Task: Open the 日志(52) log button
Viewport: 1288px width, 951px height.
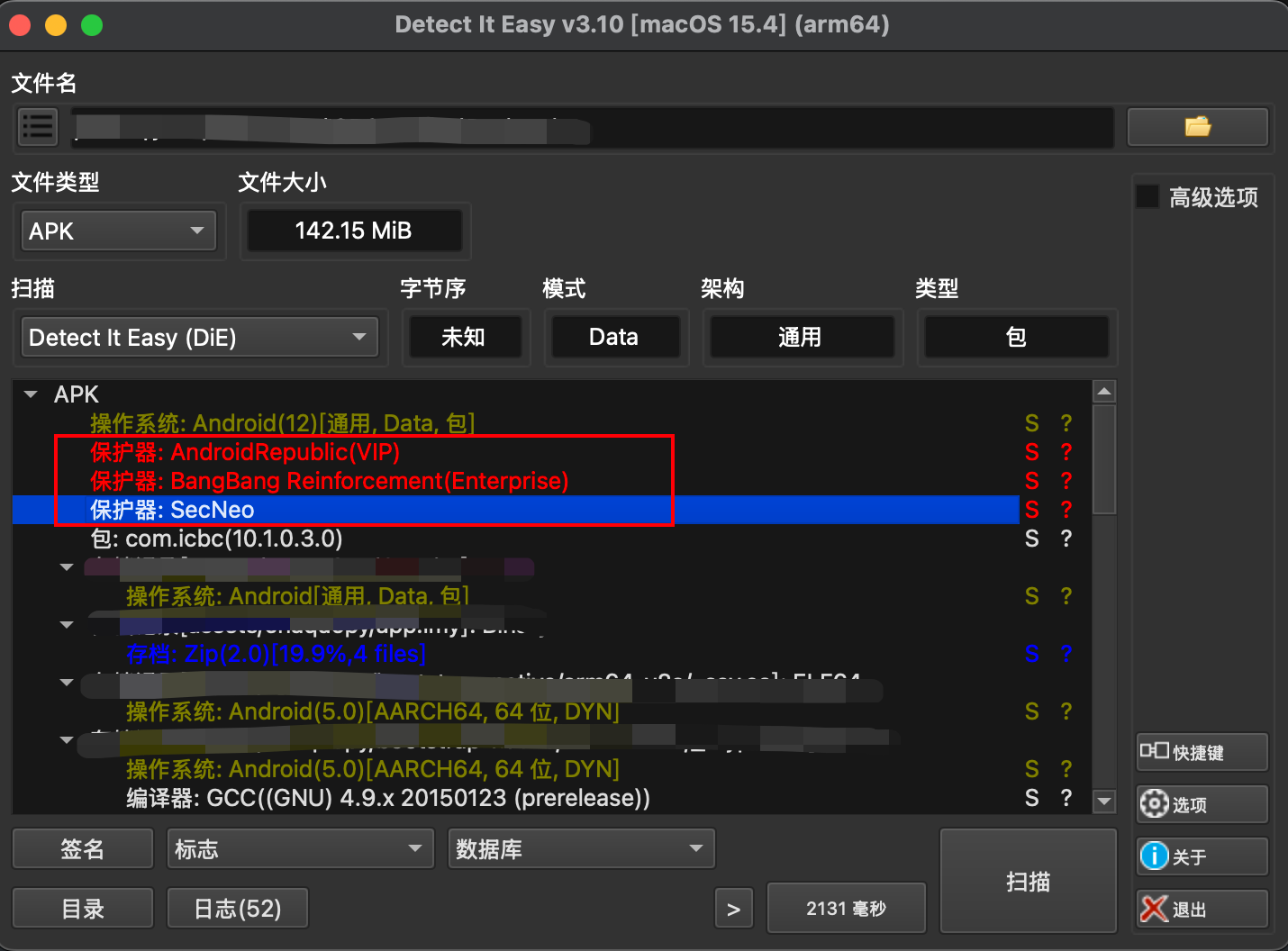Action: click(238, 908)
